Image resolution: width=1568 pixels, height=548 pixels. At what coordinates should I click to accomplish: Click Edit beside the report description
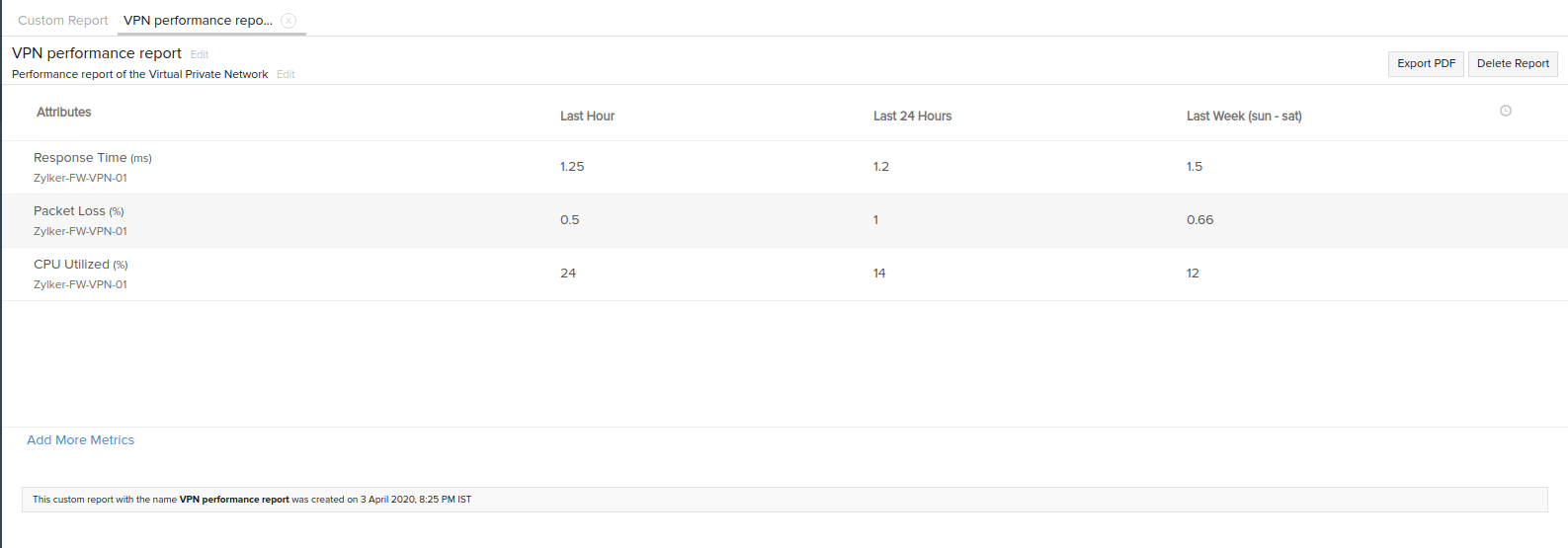tap(286, 74)
